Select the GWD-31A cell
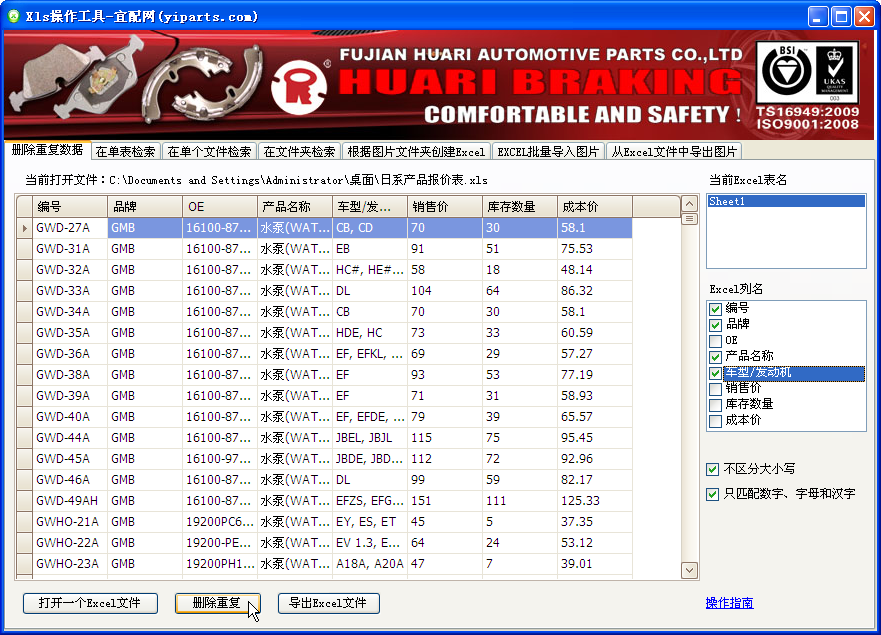The width and height of the screenshot is (881, 635). click(x=70, y=249)
